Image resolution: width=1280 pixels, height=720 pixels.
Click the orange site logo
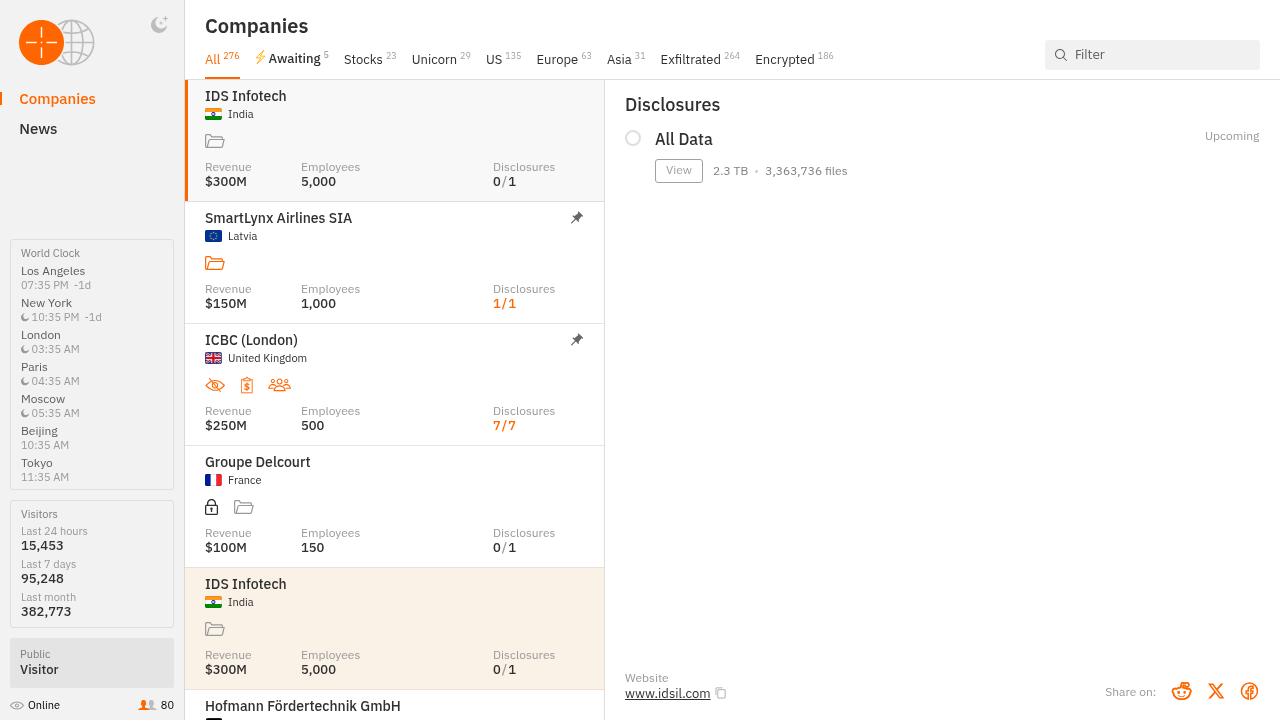point(41,42)
